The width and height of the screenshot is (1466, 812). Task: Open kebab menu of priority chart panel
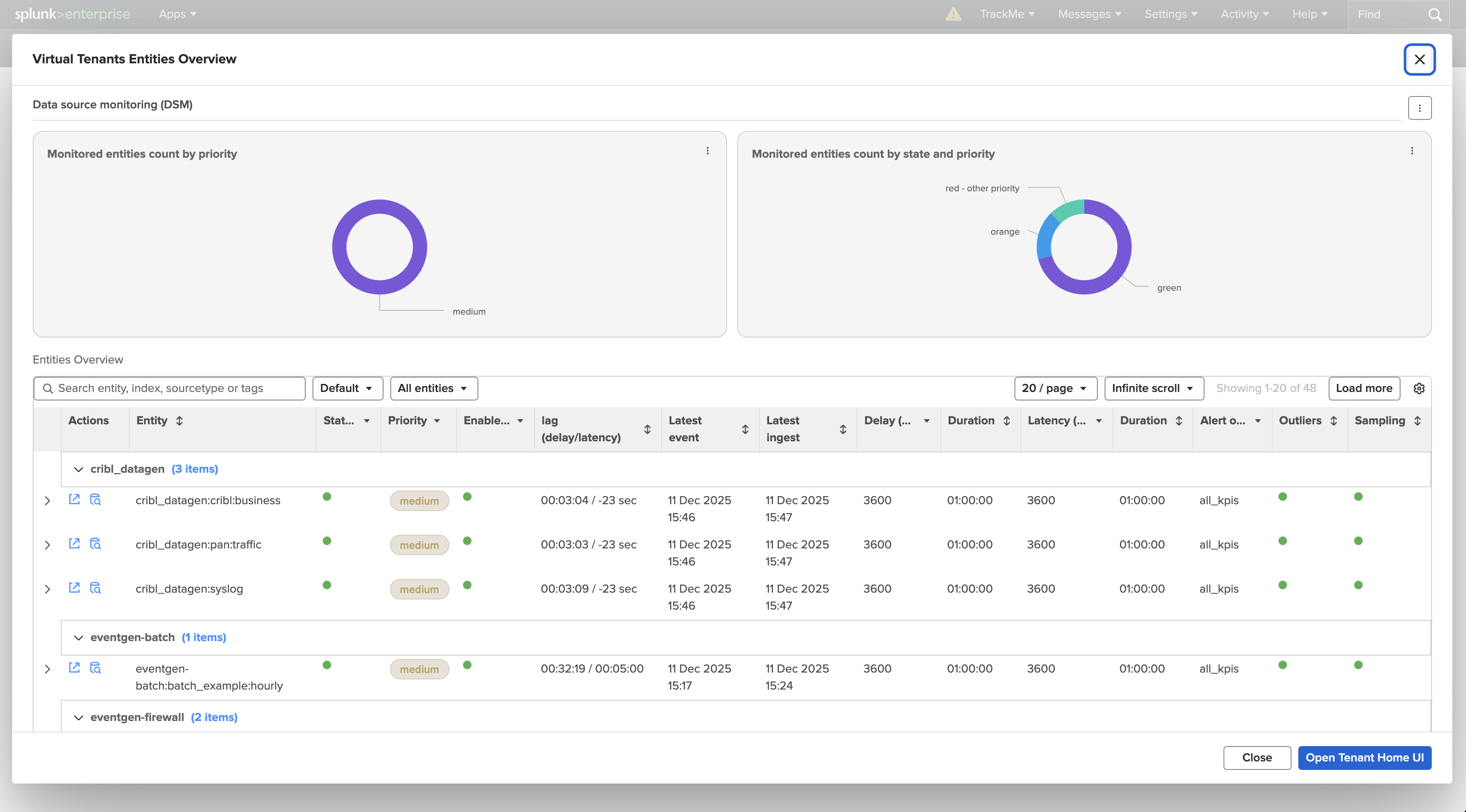pos(707,151)
